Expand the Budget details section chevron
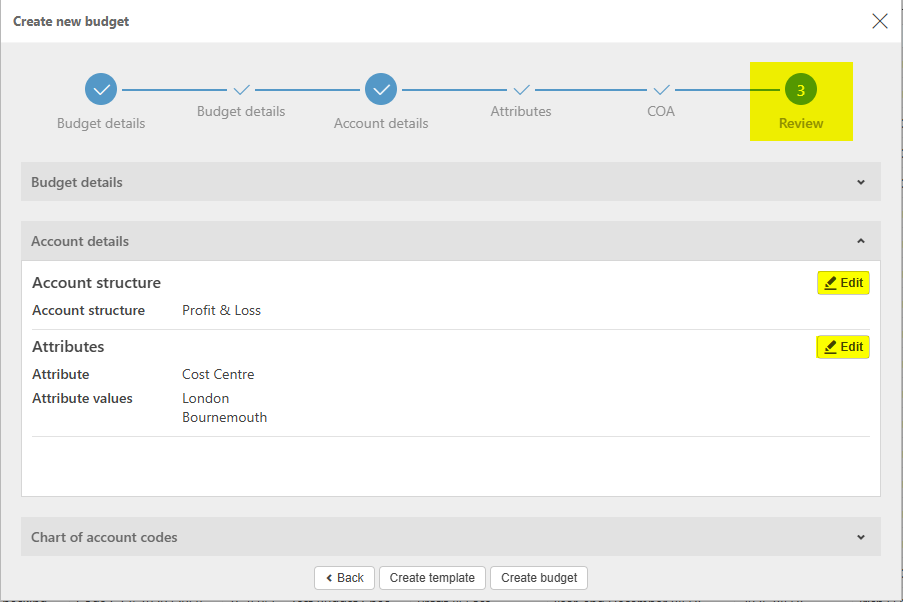Image resolution: width=903 pixels, height=602 pixels. [861, 183]
